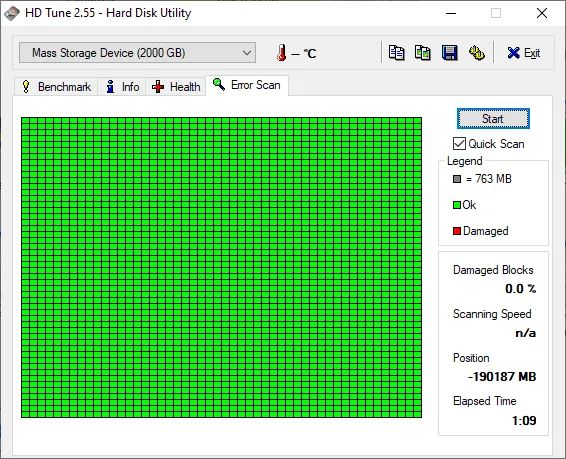The image size is (566, 459).
Task: Minimize the HD Tune window
Action: coord(451,13)
